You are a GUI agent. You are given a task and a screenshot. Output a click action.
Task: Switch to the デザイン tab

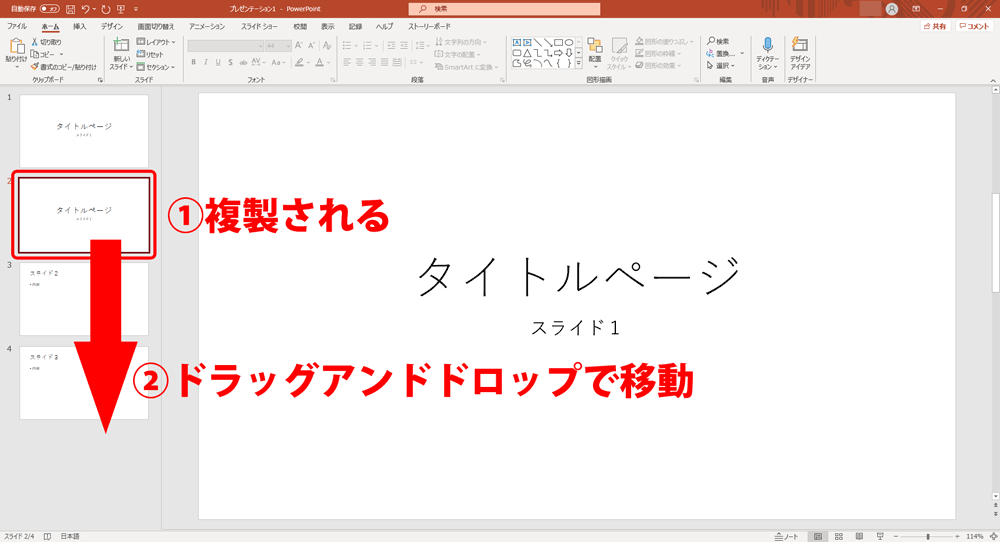pos(112,27)
